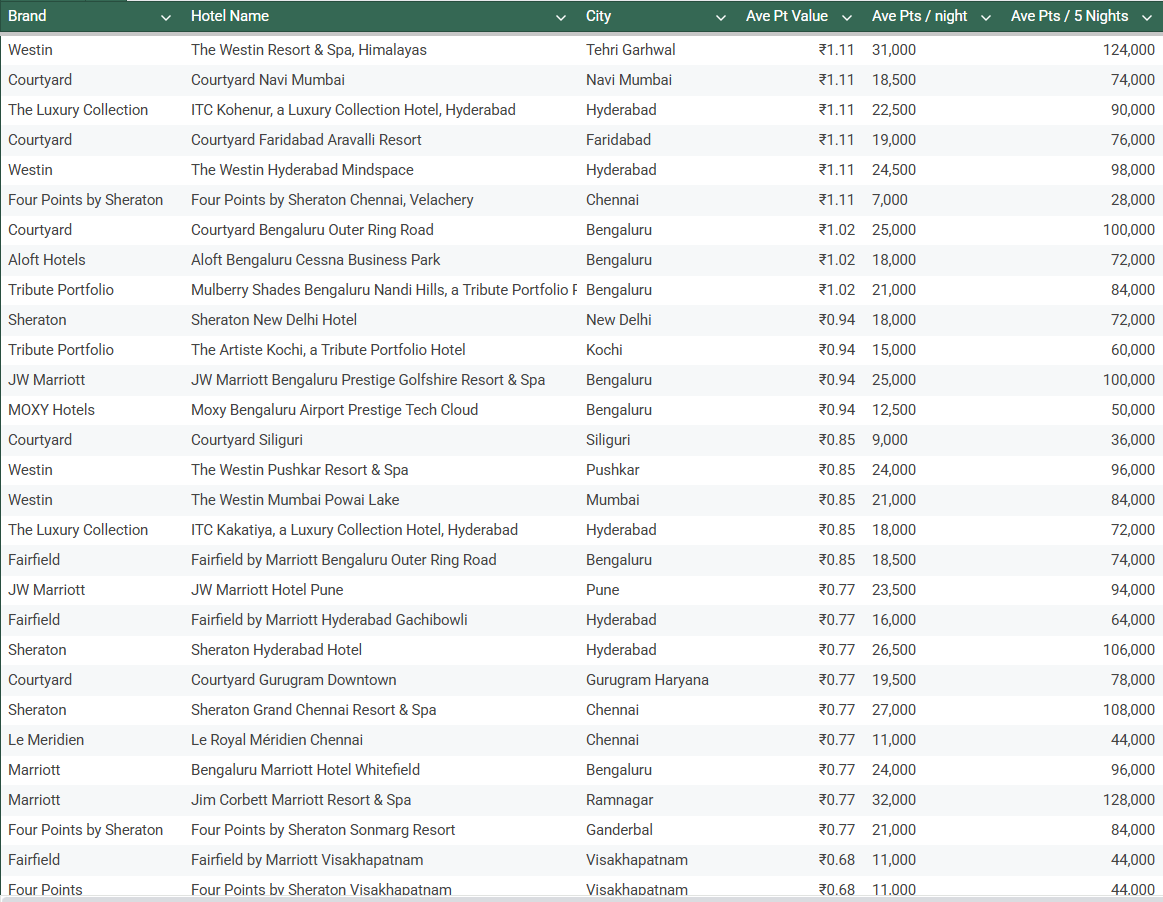Click the Pushkar city cell

pyautogui.click(x=613, y=470)
